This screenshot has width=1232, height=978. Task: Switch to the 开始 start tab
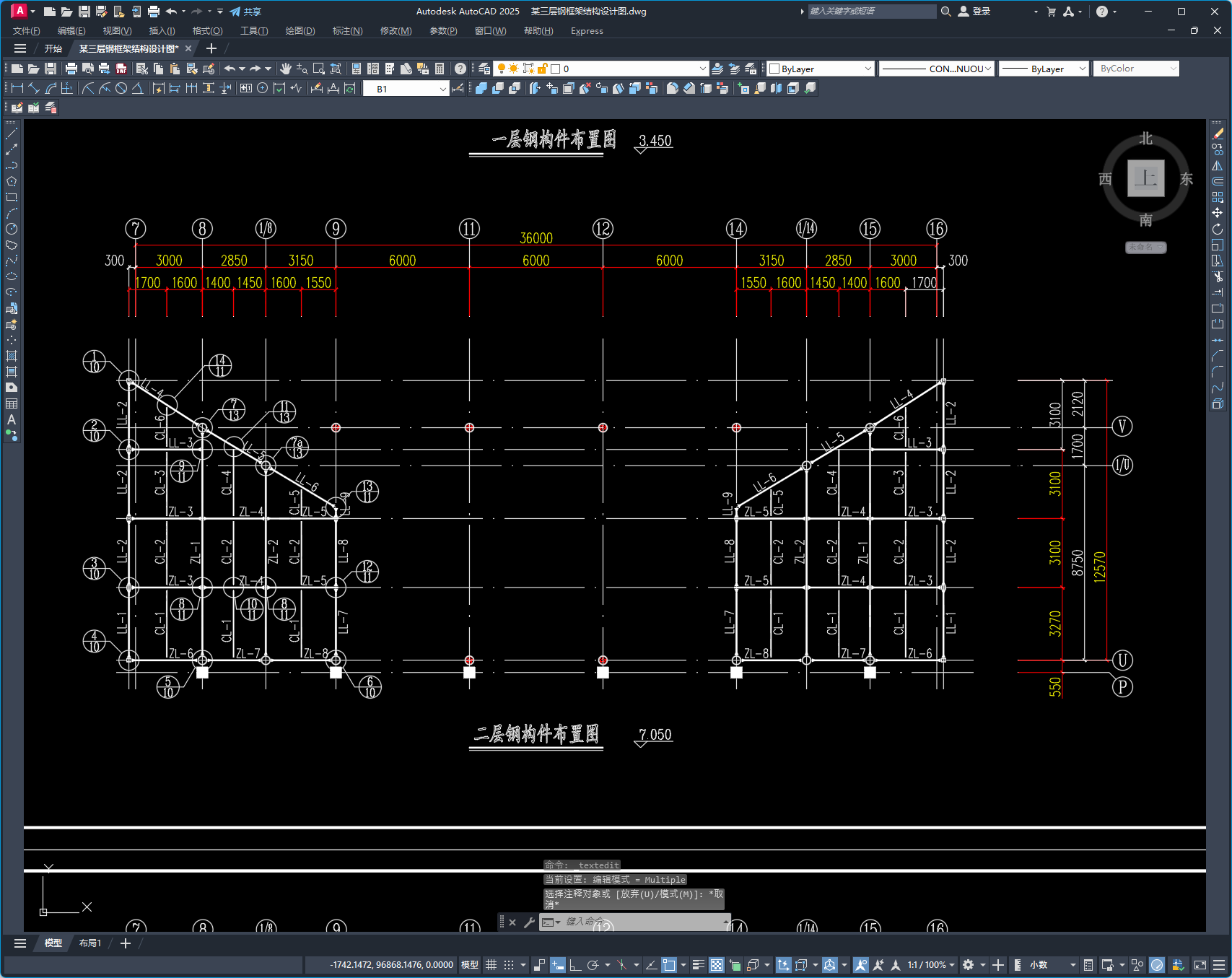(x=53, y=48)
